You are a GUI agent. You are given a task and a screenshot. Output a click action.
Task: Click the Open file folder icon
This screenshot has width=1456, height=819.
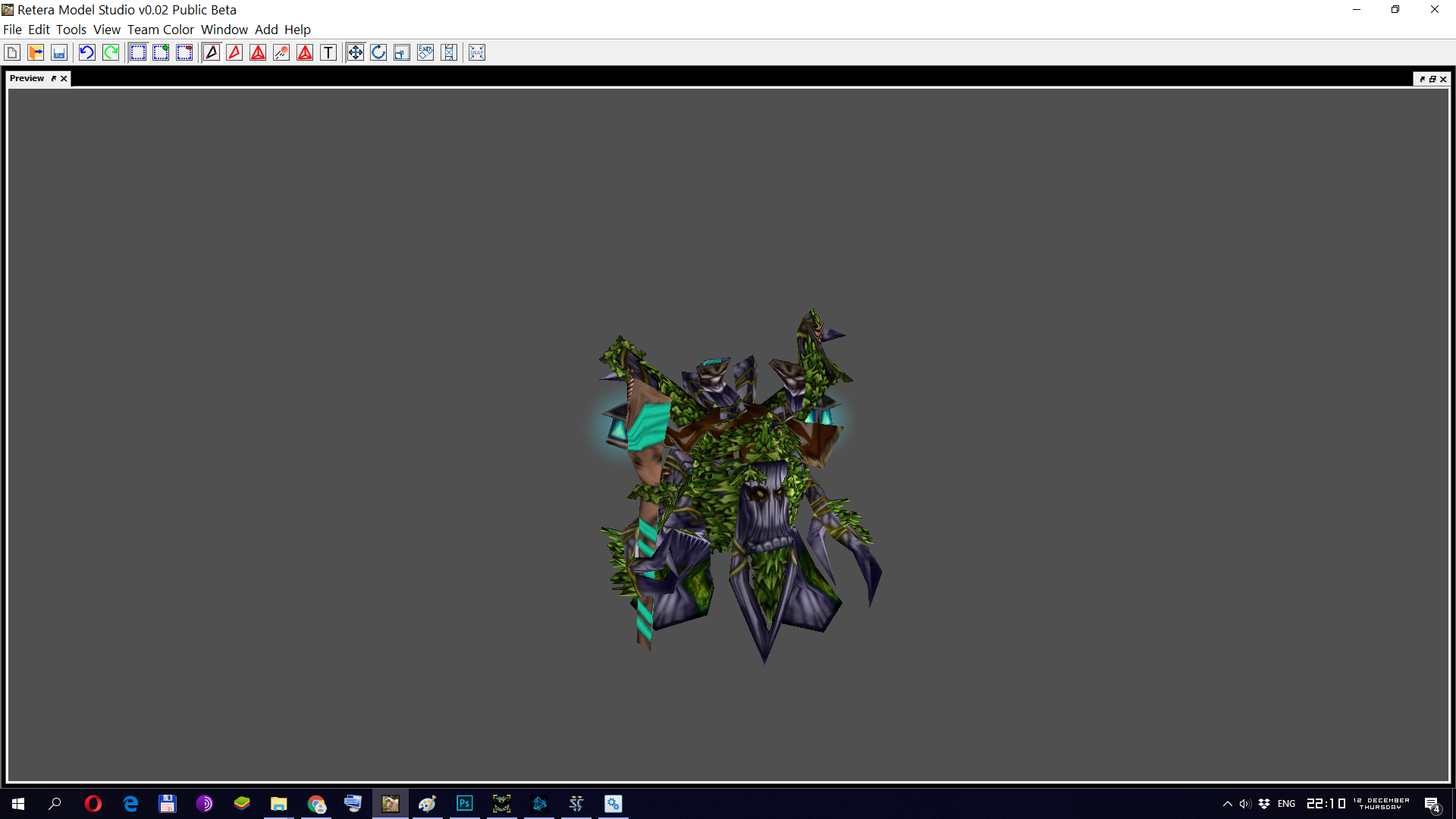[36, 52]
